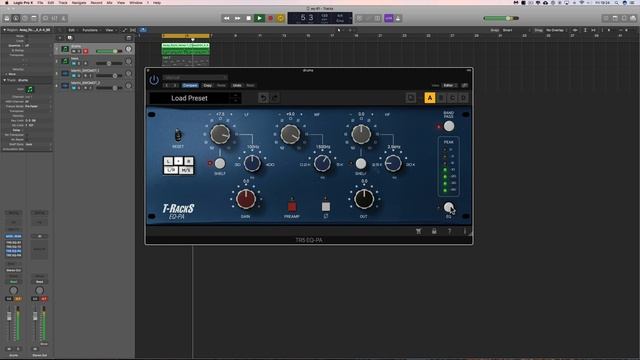Click the T-RackS redo arrow icon
This screenshot has width=640, height=360.
pyautogui.click(x=275, y=98)
